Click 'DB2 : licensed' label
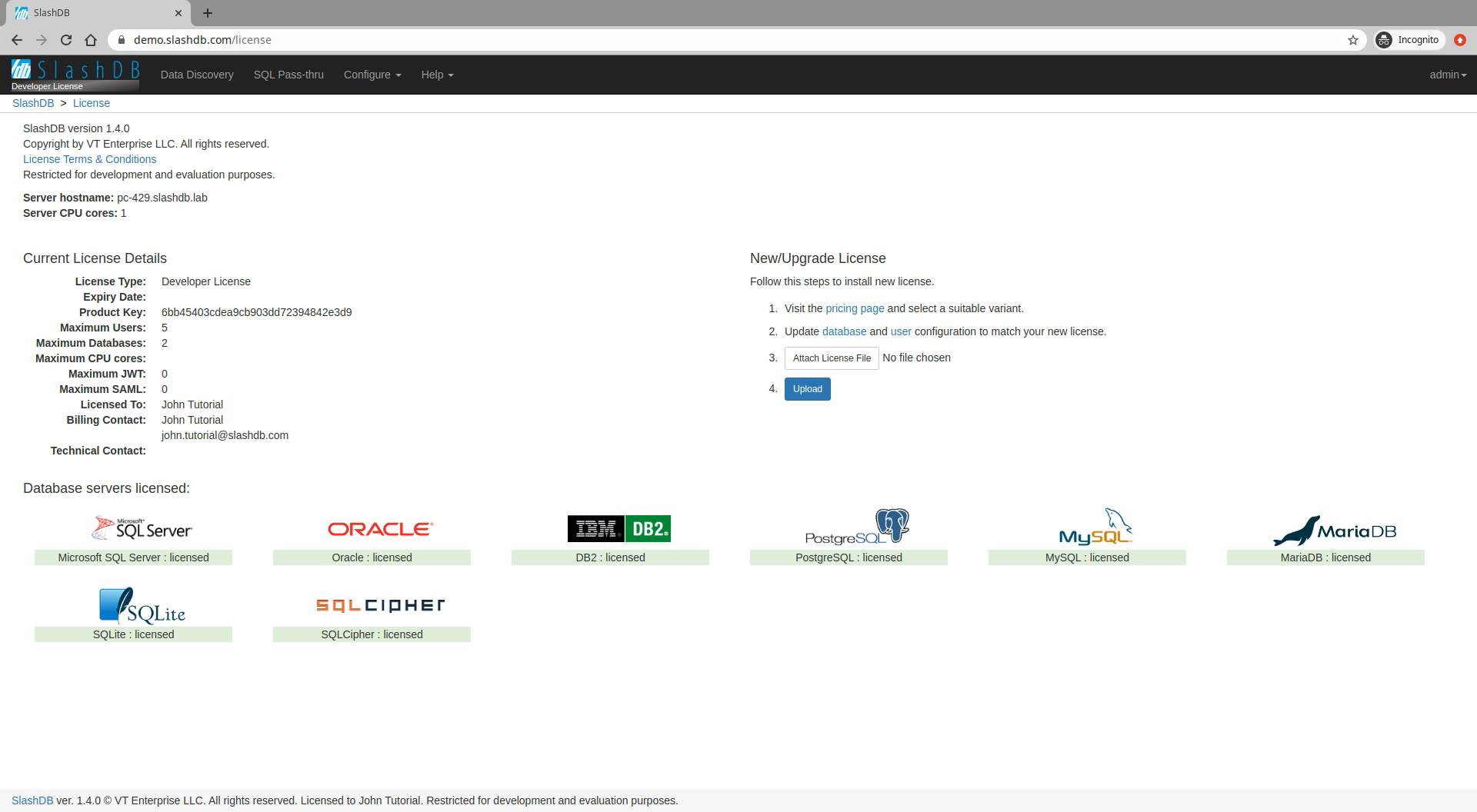 point(610,557)
